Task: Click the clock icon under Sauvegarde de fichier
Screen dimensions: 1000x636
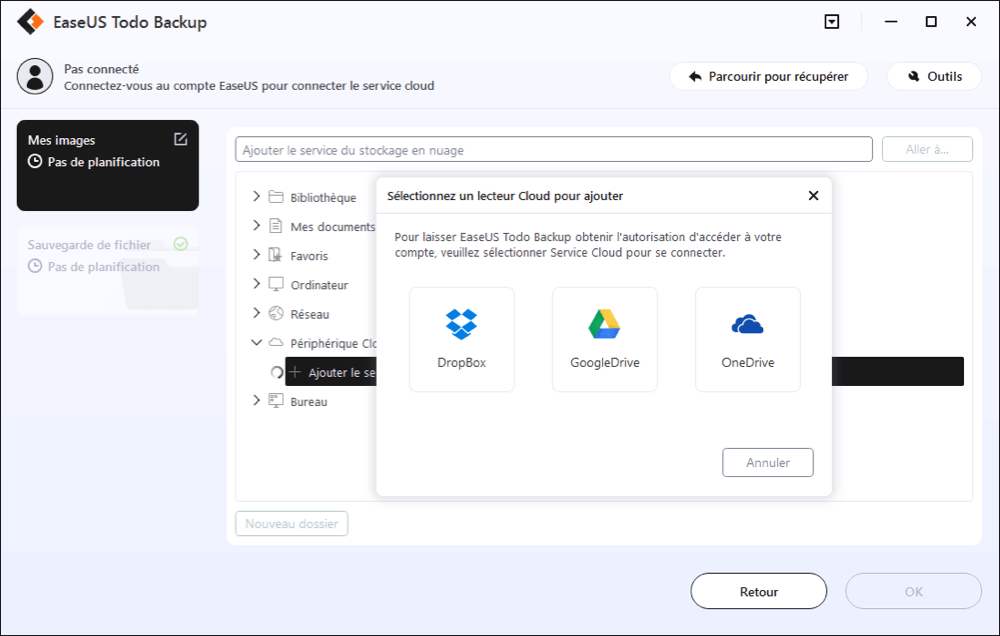Action: [35, 267]
